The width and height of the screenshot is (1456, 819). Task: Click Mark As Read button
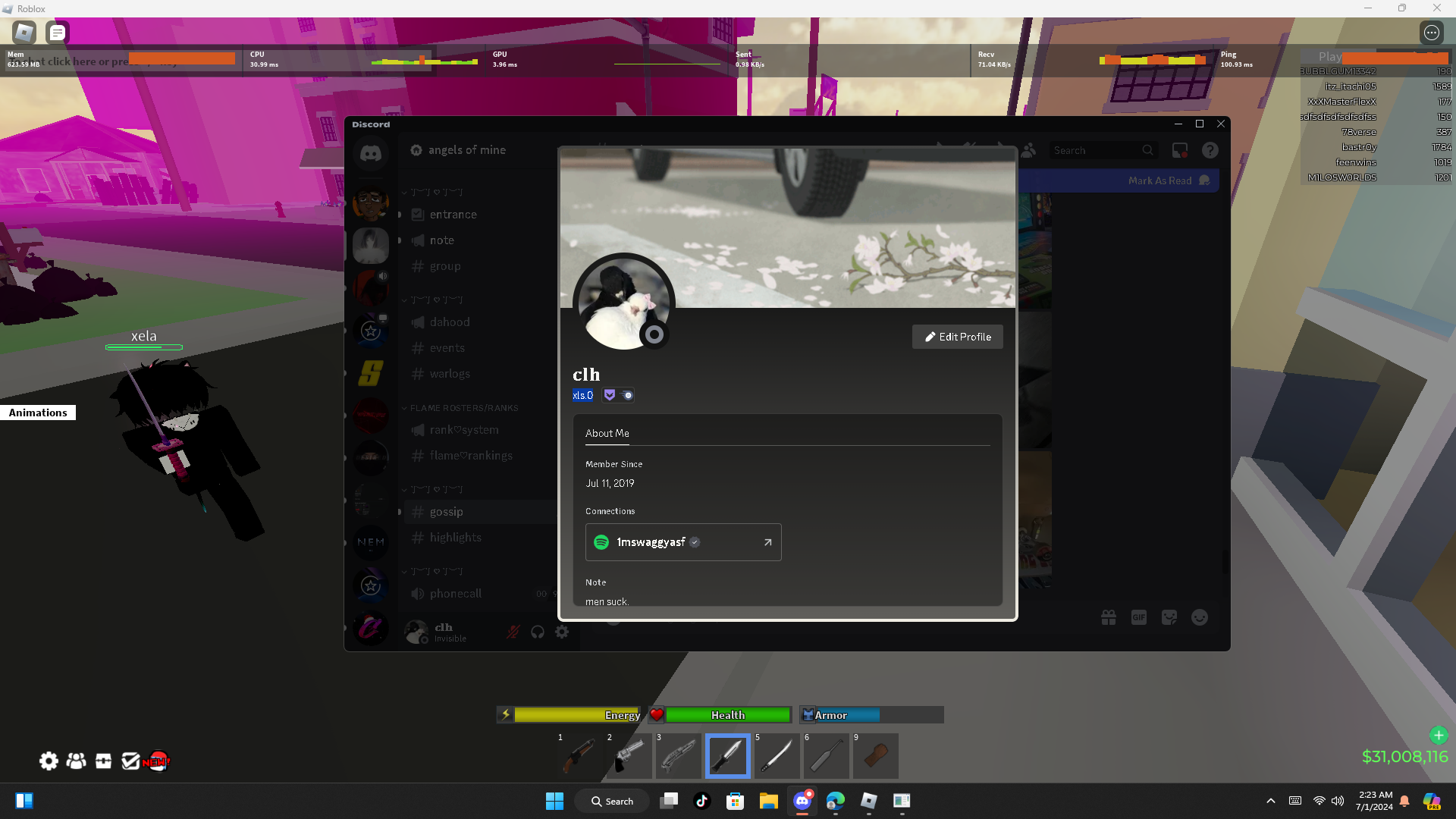[1168, 180]
